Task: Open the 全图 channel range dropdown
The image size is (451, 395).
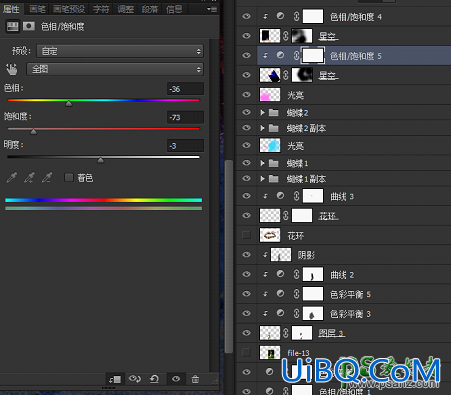Action: tap(115, 69)
